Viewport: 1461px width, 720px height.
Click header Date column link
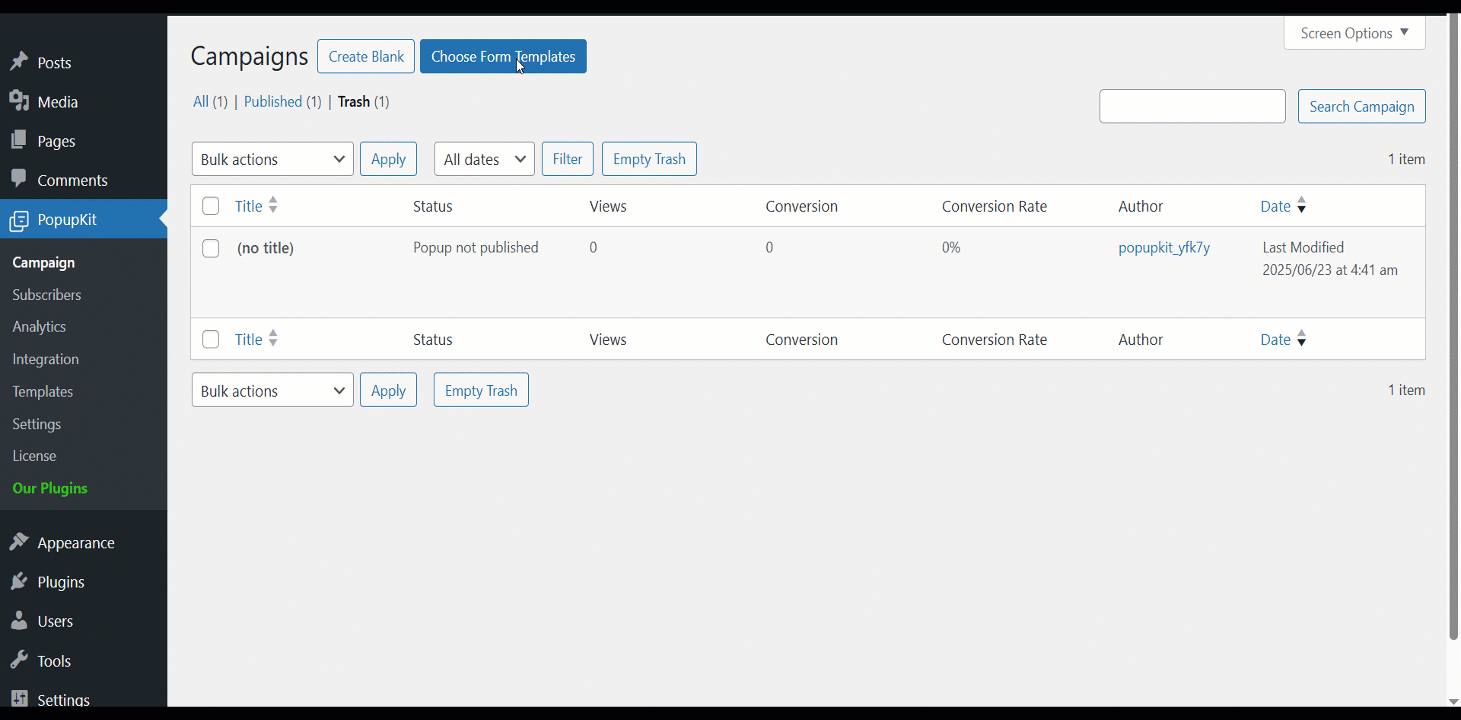1275,206
